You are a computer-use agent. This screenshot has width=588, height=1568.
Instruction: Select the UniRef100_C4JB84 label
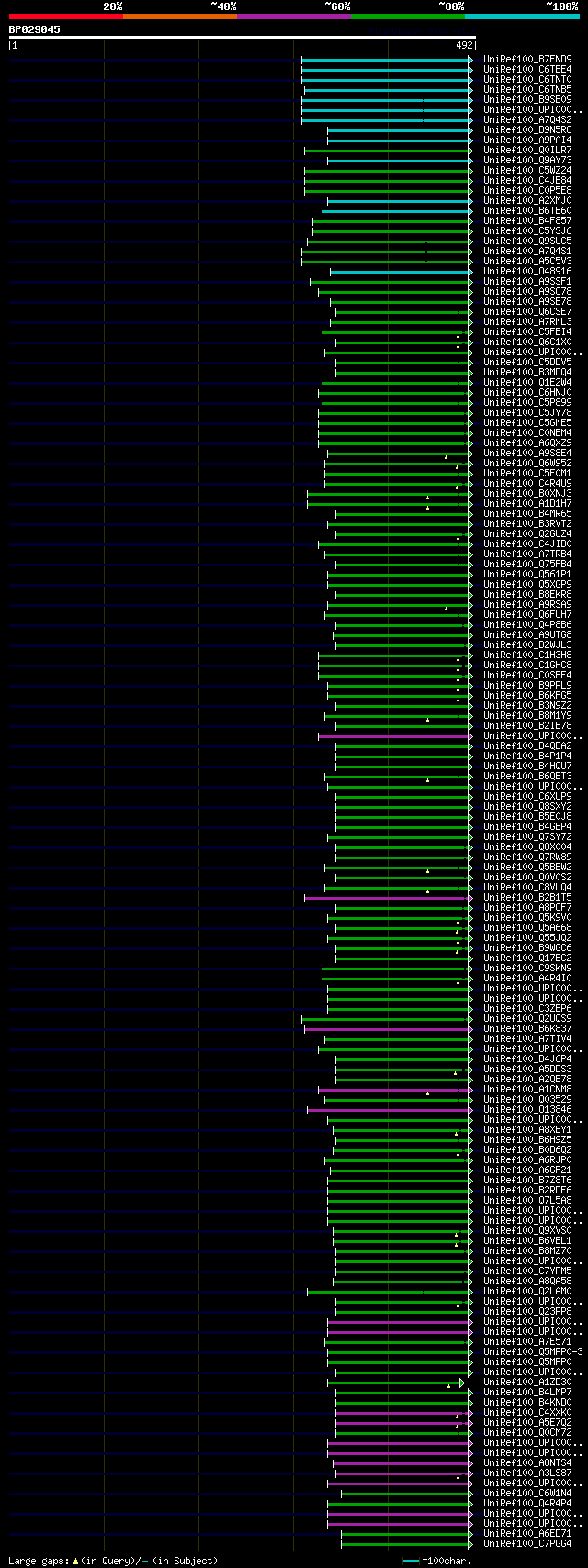point(527,180)
